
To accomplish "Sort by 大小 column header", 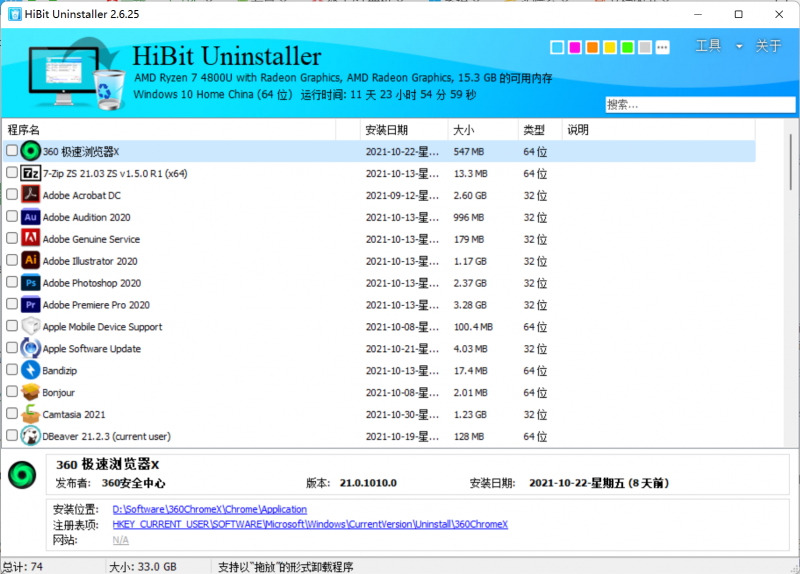I will click(x=483, y=130).
